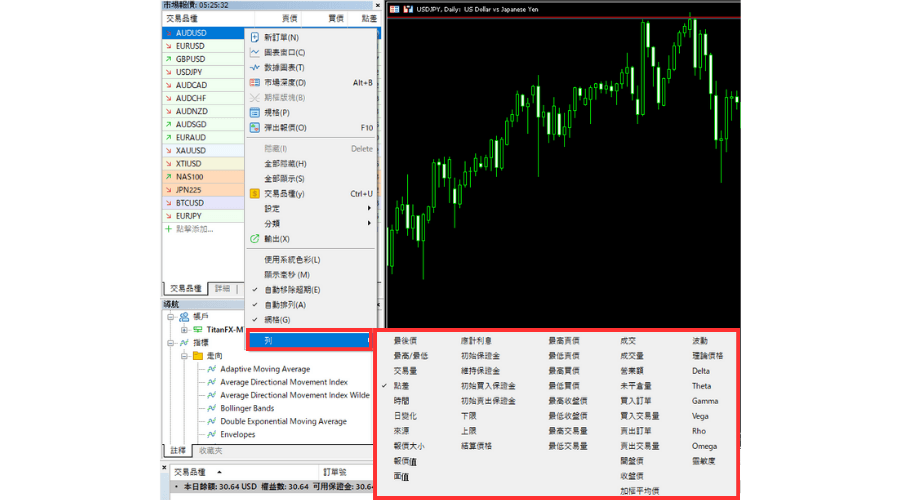
Task: Click the Bollinger Bands indicator icon
Action: 211,408
